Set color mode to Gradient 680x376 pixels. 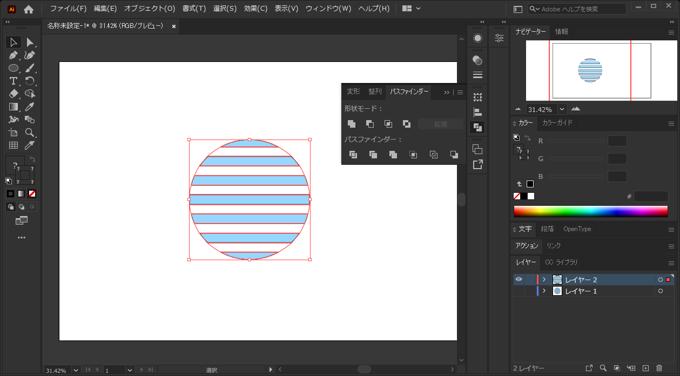point(21,194)
